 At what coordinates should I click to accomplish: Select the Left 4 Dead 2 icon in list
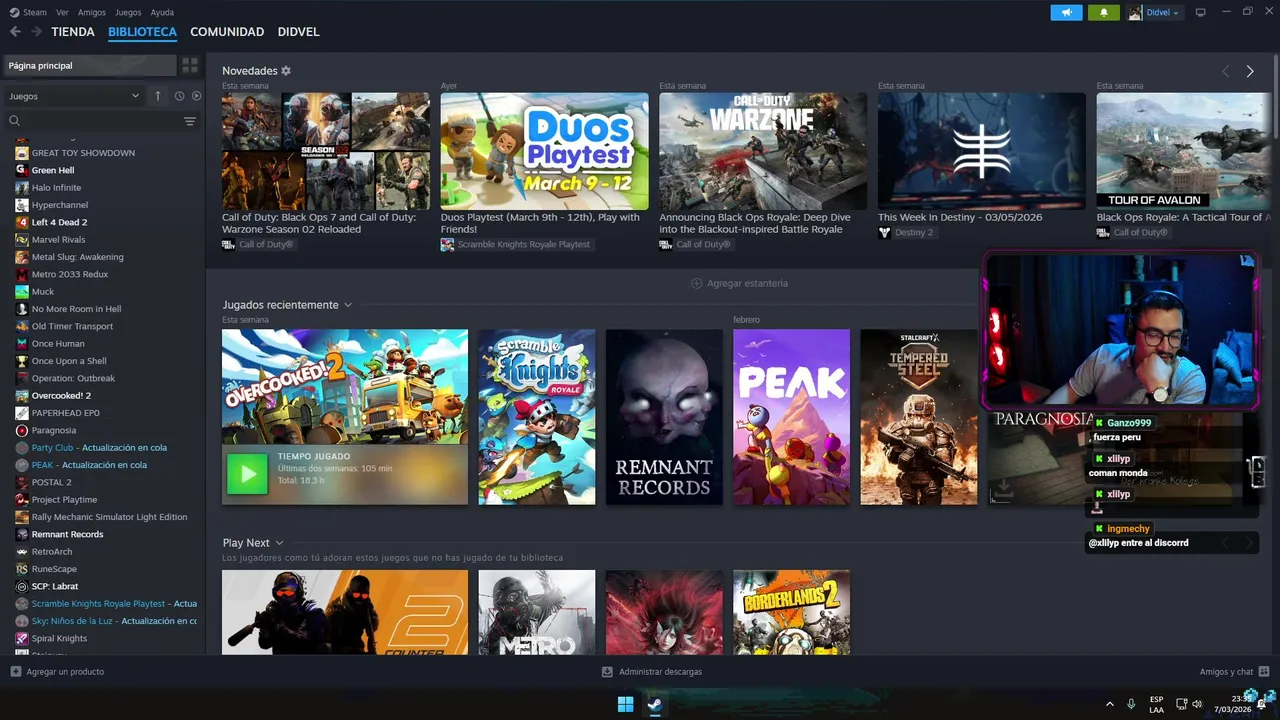pyautogui.click(x=22, y=222)
